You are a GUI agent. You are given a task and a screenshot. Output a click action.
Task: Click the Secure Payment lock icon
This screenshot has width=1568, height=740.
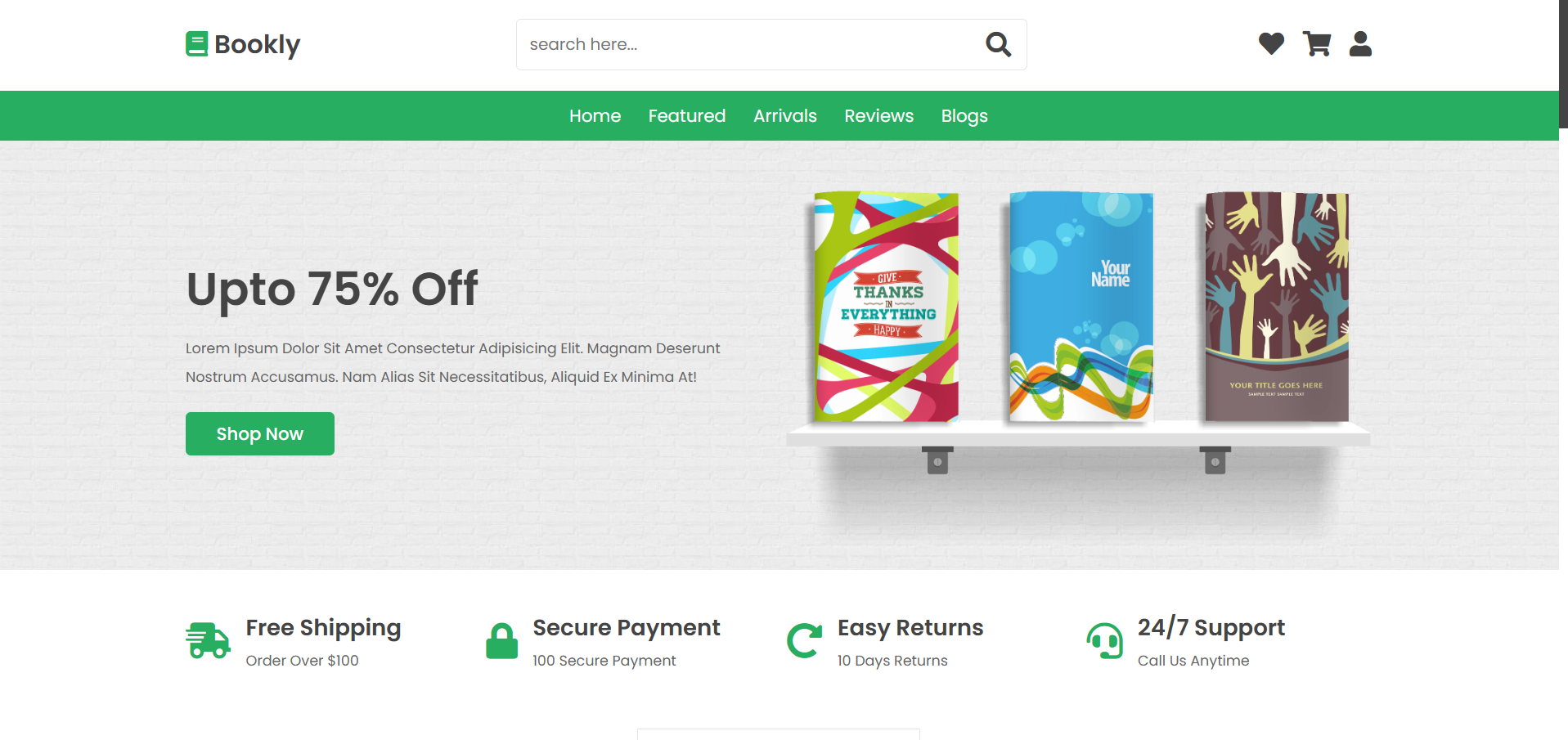tap(502, 640)
